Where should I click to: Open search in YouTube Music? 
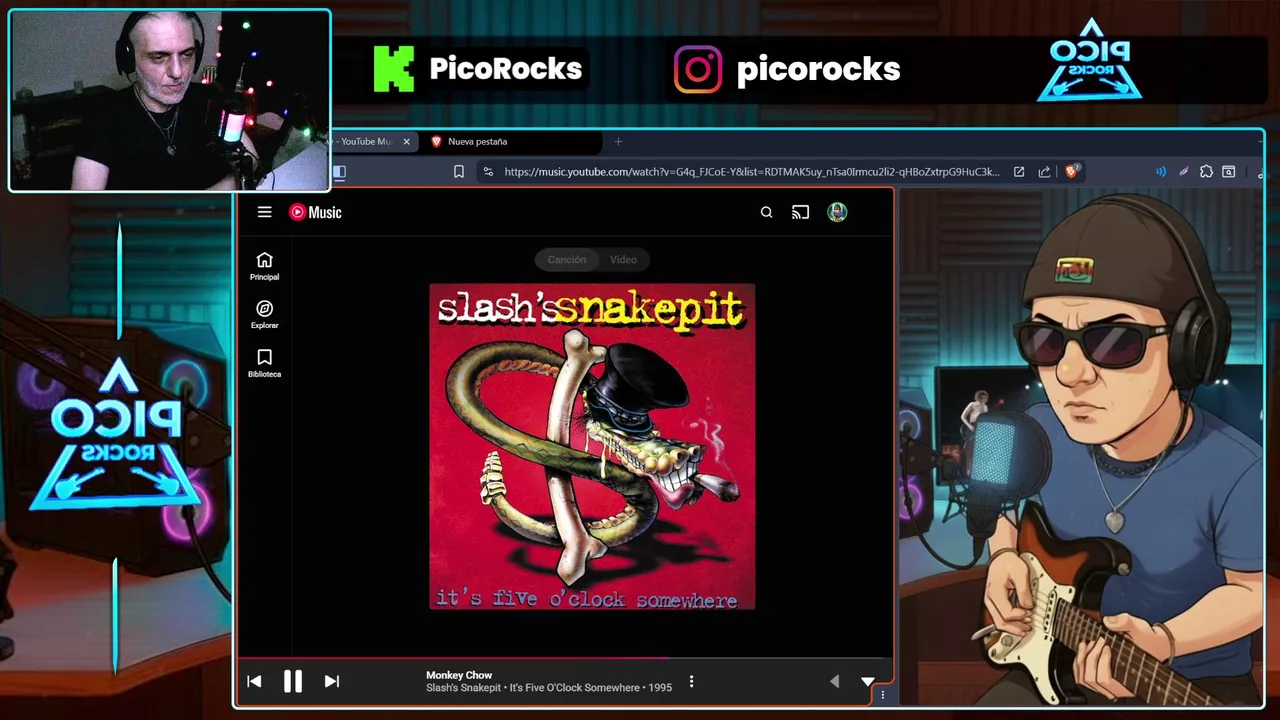pos(766,212)
